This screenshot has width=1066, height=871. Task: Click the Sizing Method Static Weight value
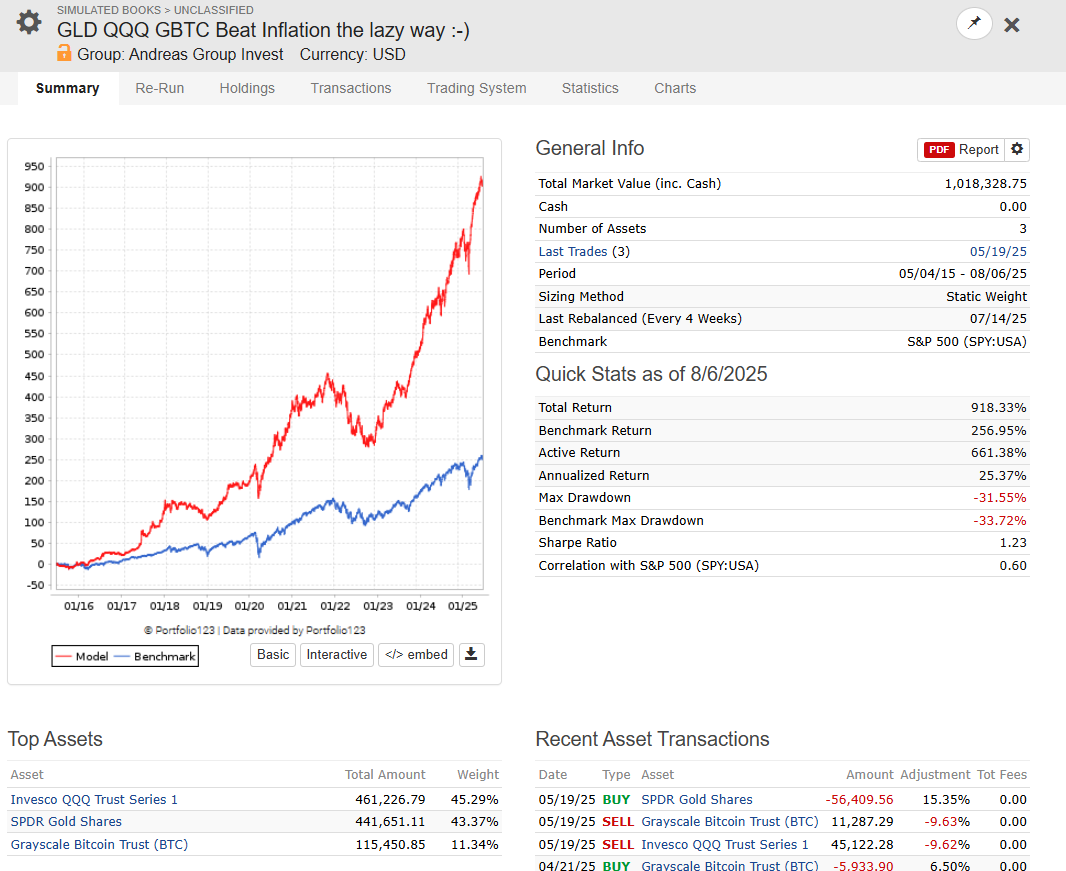tap(986, 296)
